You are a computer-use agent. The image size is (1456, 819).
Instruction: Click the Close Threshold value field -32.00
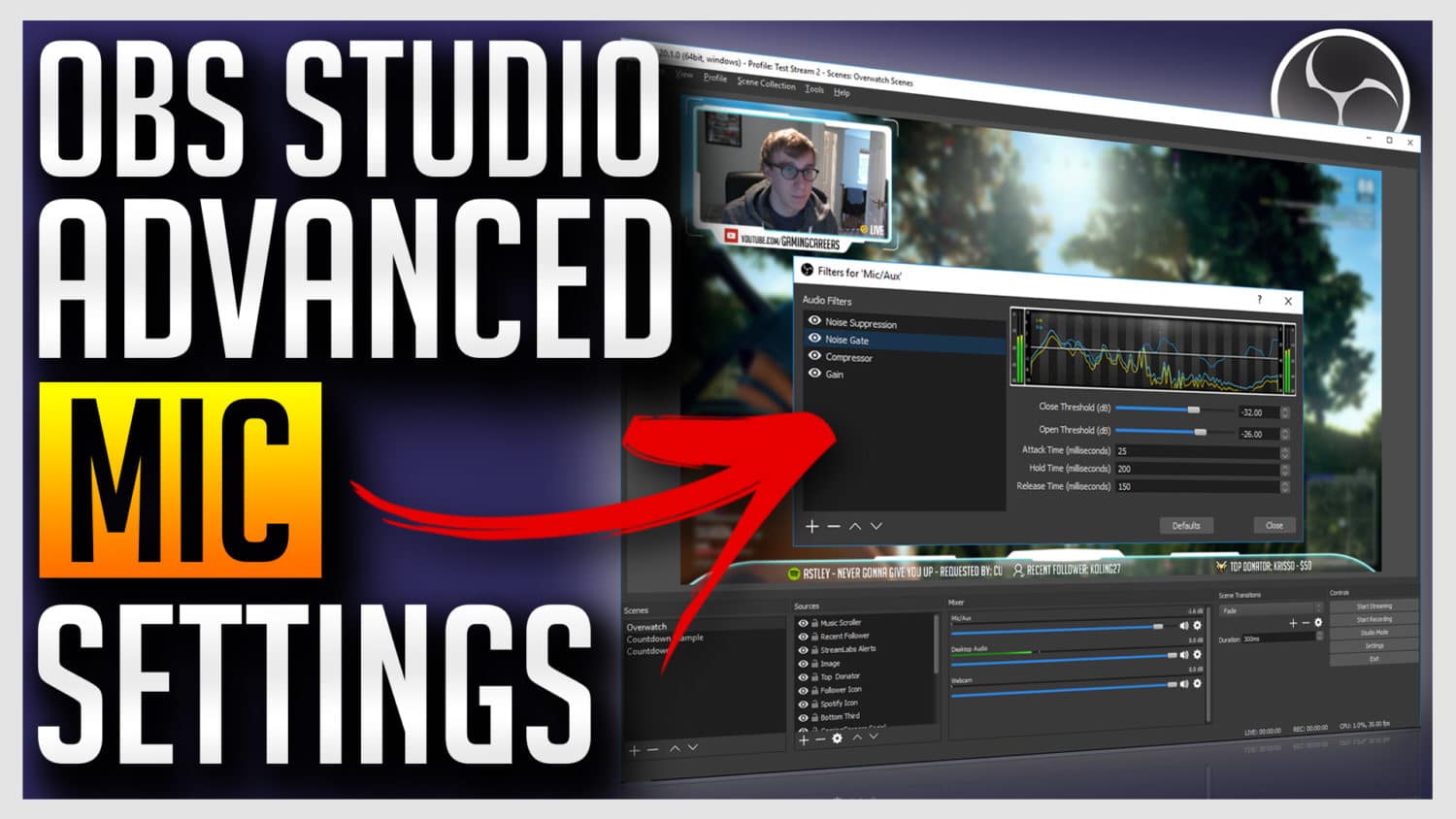(1258, 412)
